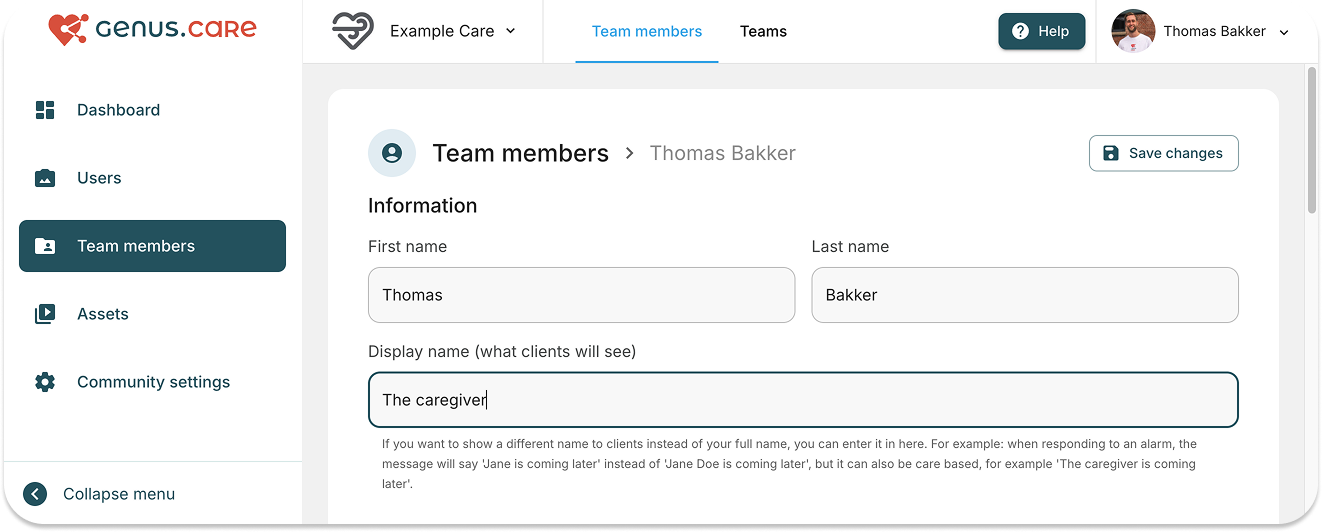Click the question mark Help icon
This screenshot has width=1322, height=532.
tap(1020, 31)
